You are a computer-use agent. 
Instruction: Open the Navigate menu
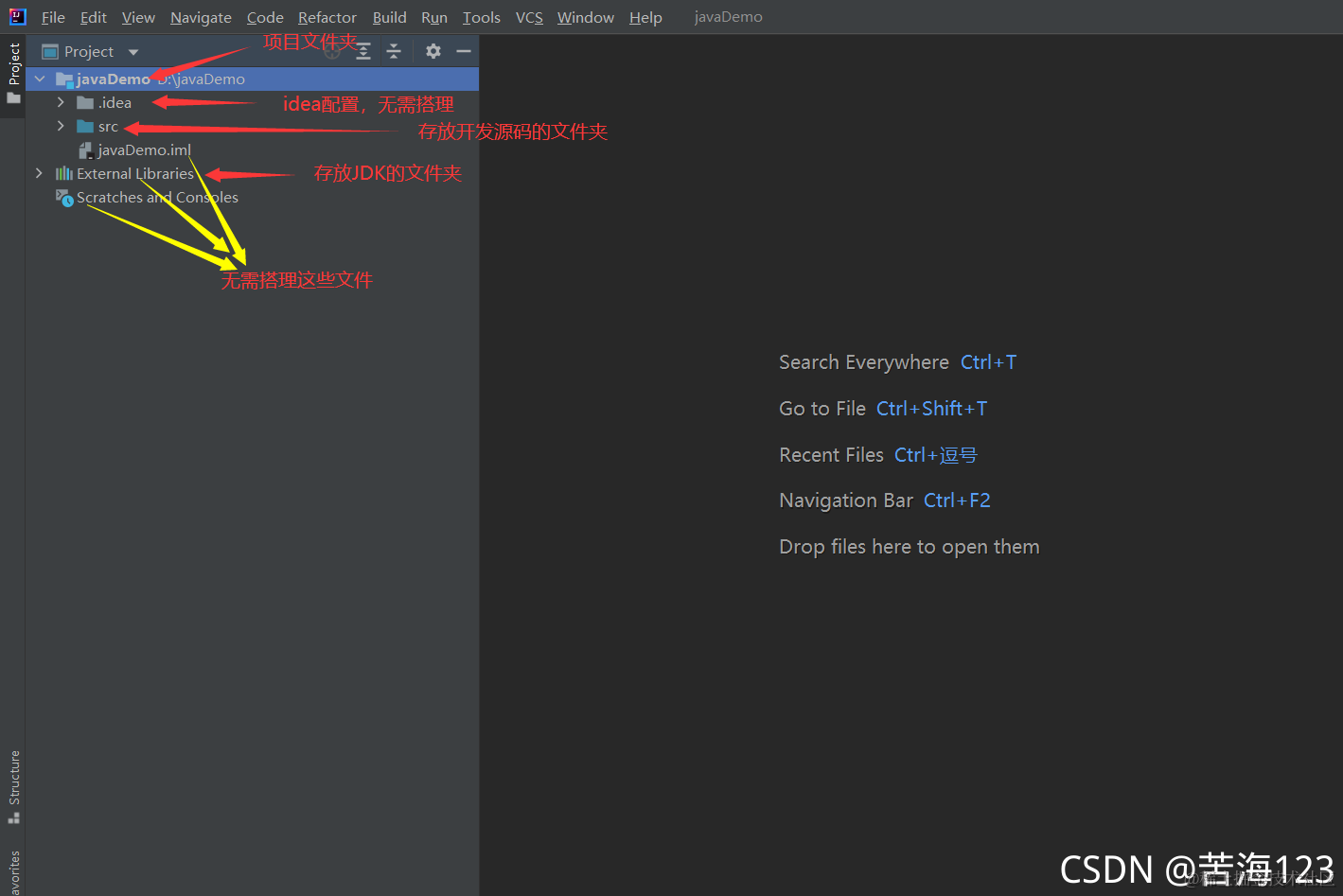tap(201, 17)
